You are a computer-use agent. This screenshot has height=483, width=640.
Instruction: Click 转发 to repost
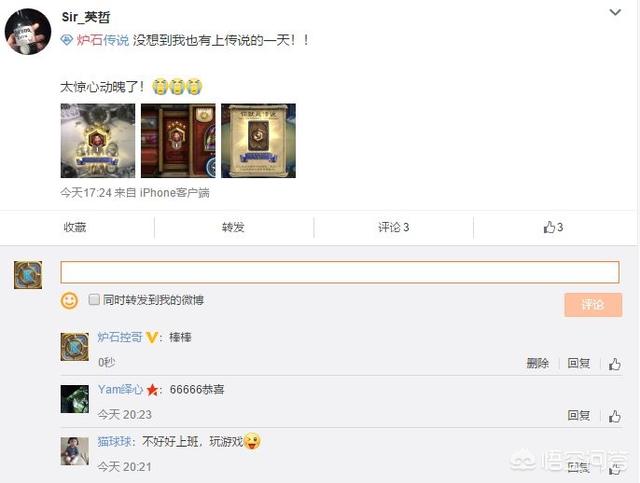233,227
